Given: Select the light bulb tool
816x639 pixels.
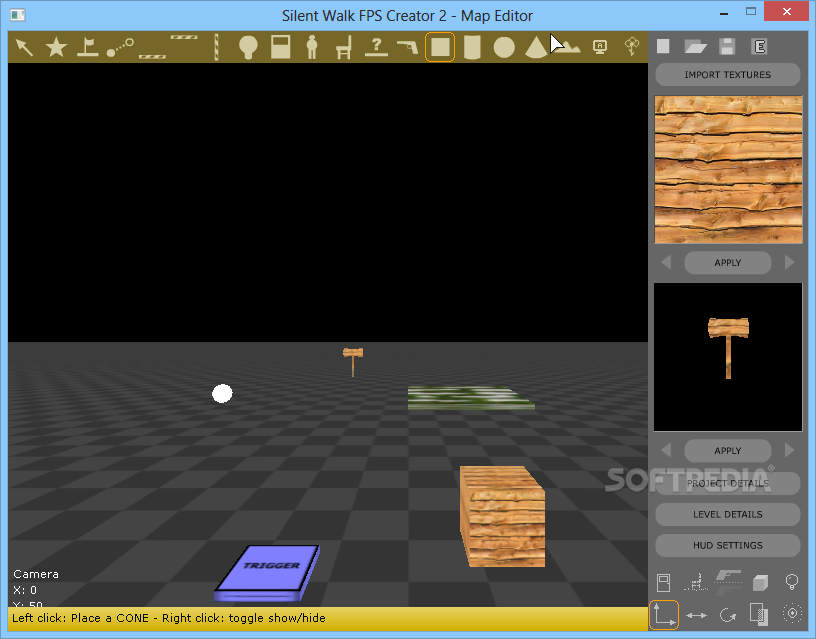Looking at the screenshot, I should coord(248,47).
